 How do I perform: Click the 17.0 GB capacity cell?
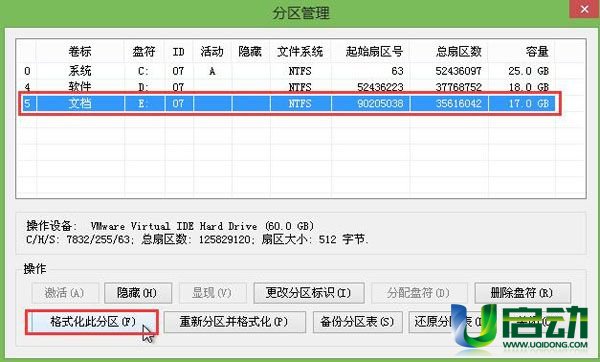528,103
